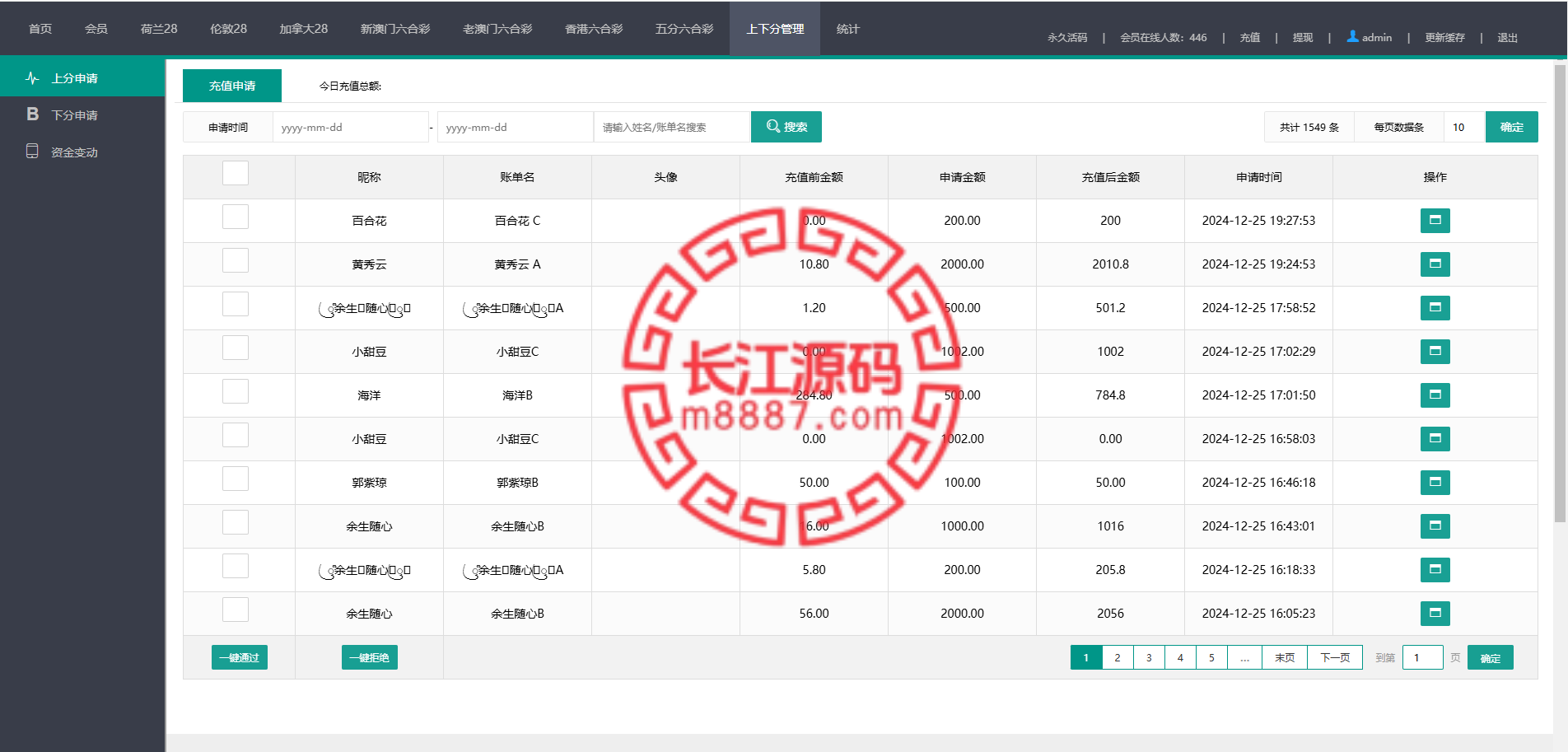Select 资金变动 in the sidebar

click(x=82, y=152)
